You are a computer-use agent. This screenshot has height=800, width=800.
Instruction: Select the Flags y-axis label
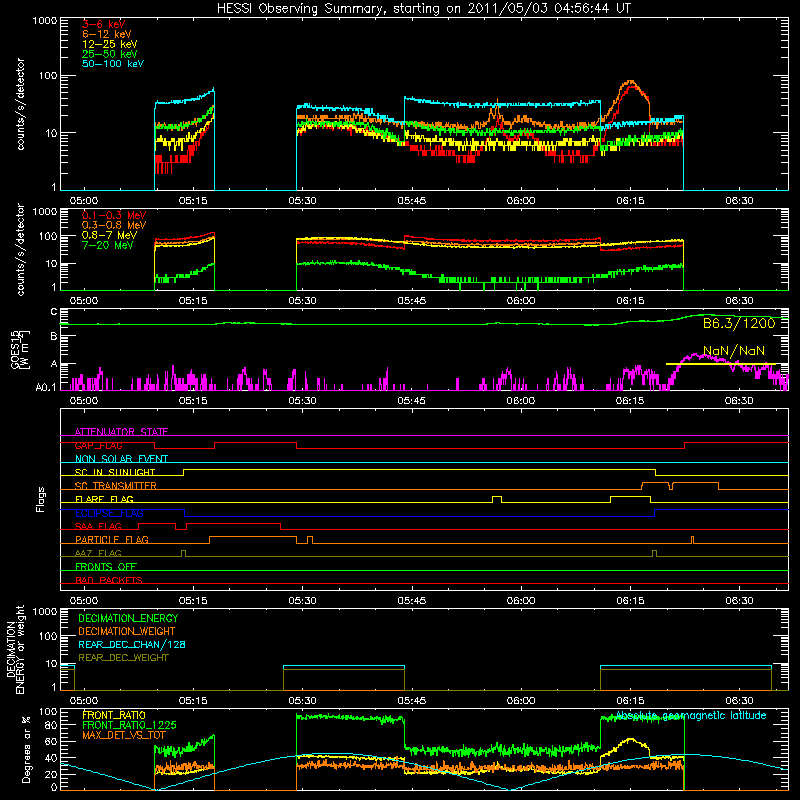41,499
